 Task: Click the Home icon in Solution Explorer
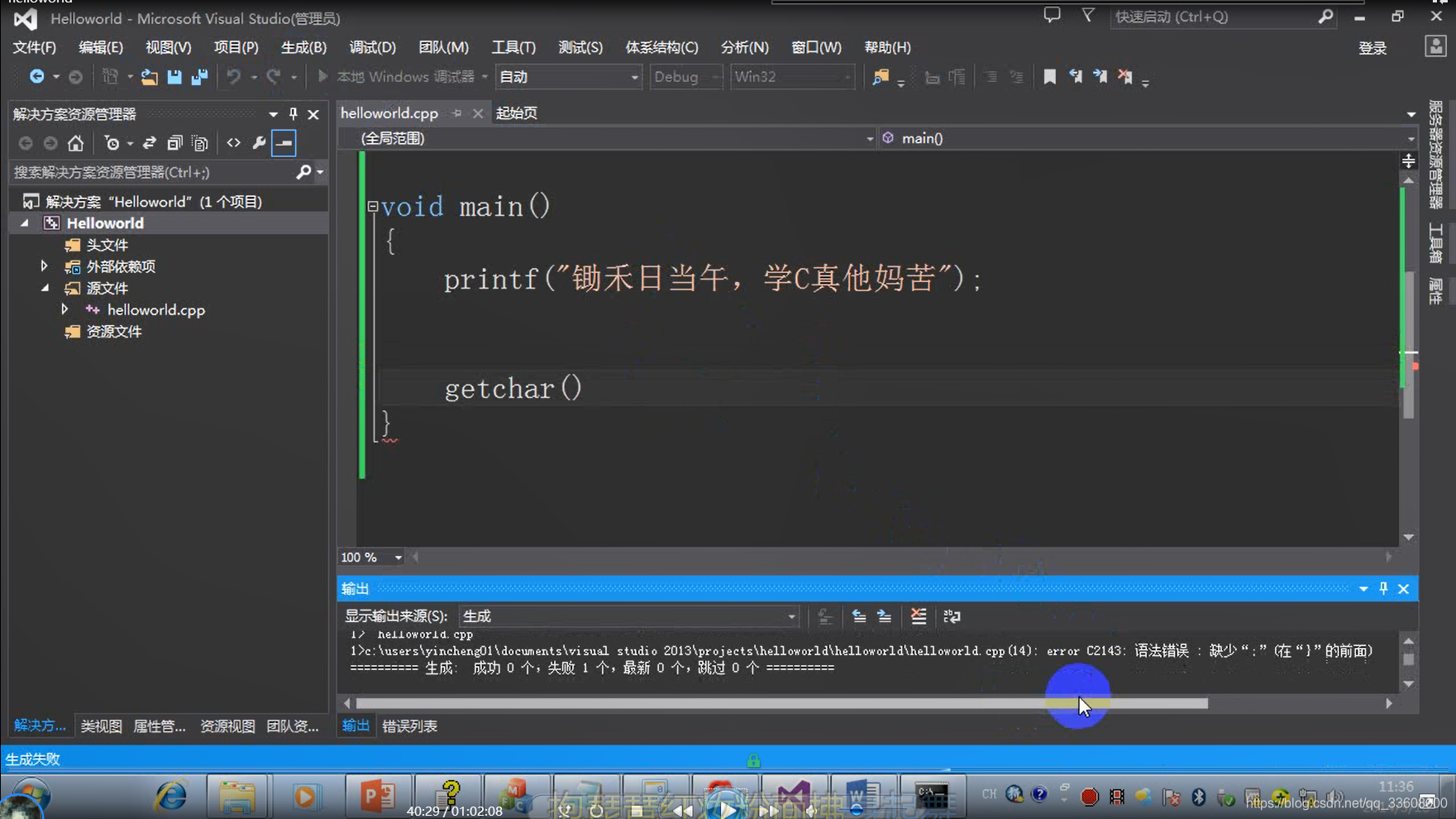tap(75, 142)
